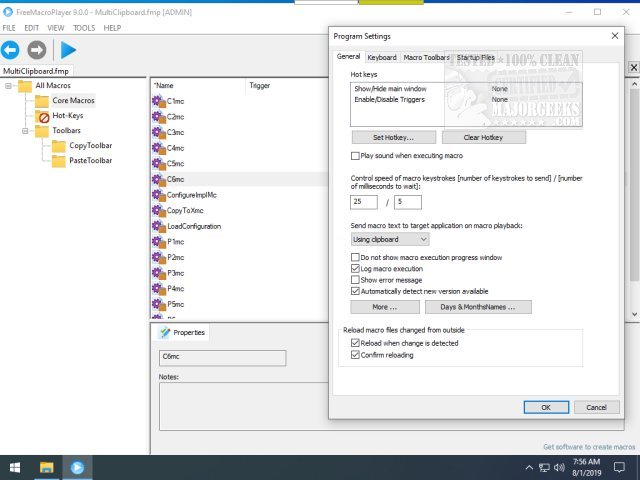Click the C3mc macro gear icon
This screenshot has height=480, width=640.
pos(158,132)
